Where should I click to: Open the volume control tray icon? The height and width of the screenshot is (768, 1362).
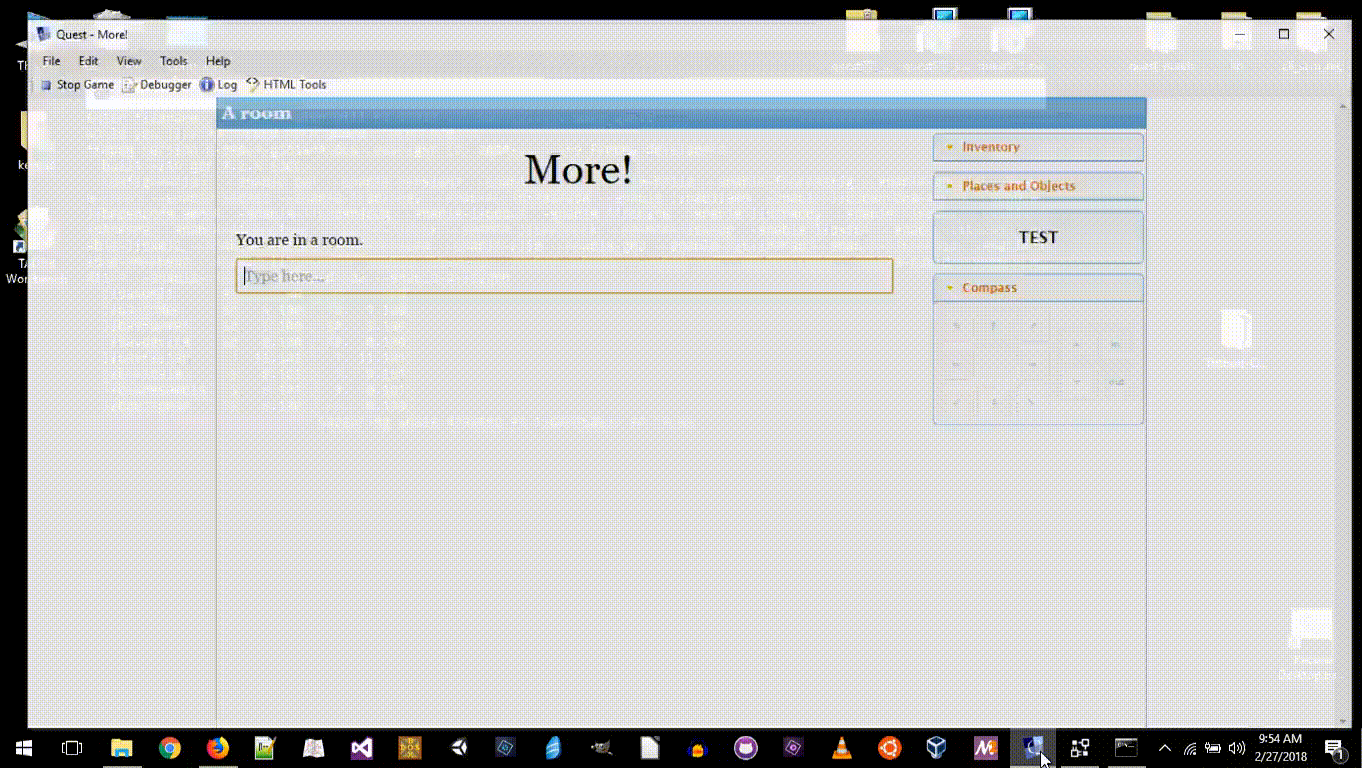(x=1237, y=748)
